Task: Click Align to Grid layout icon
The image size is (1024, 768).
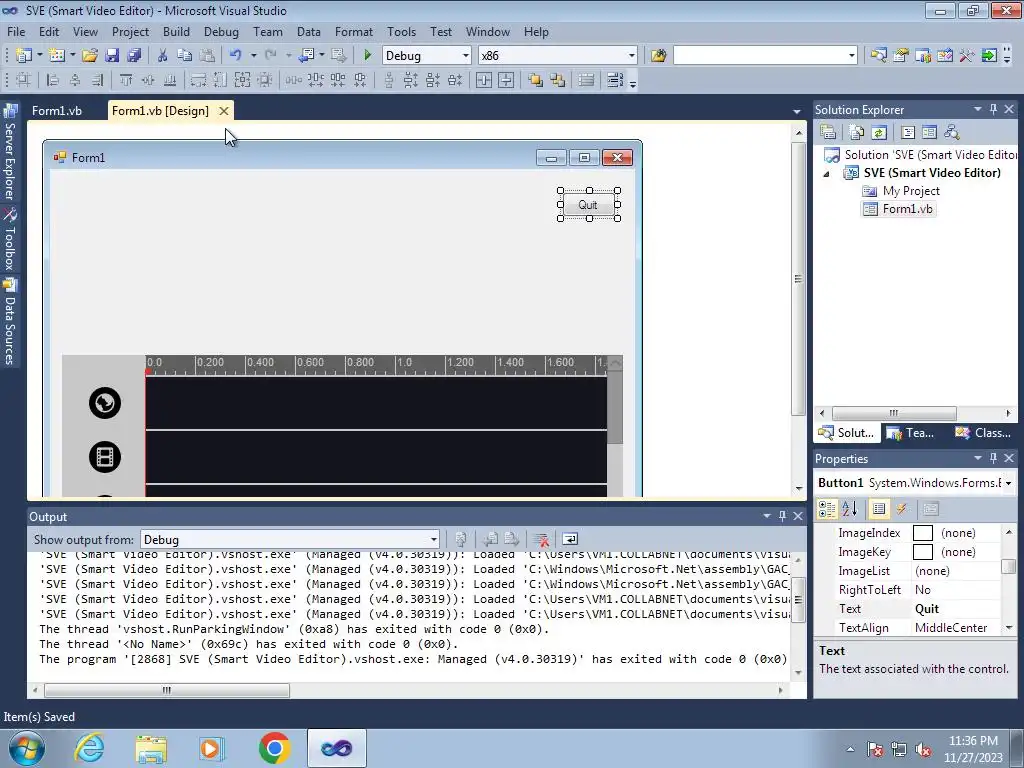Action: click(x=23, y=80)
